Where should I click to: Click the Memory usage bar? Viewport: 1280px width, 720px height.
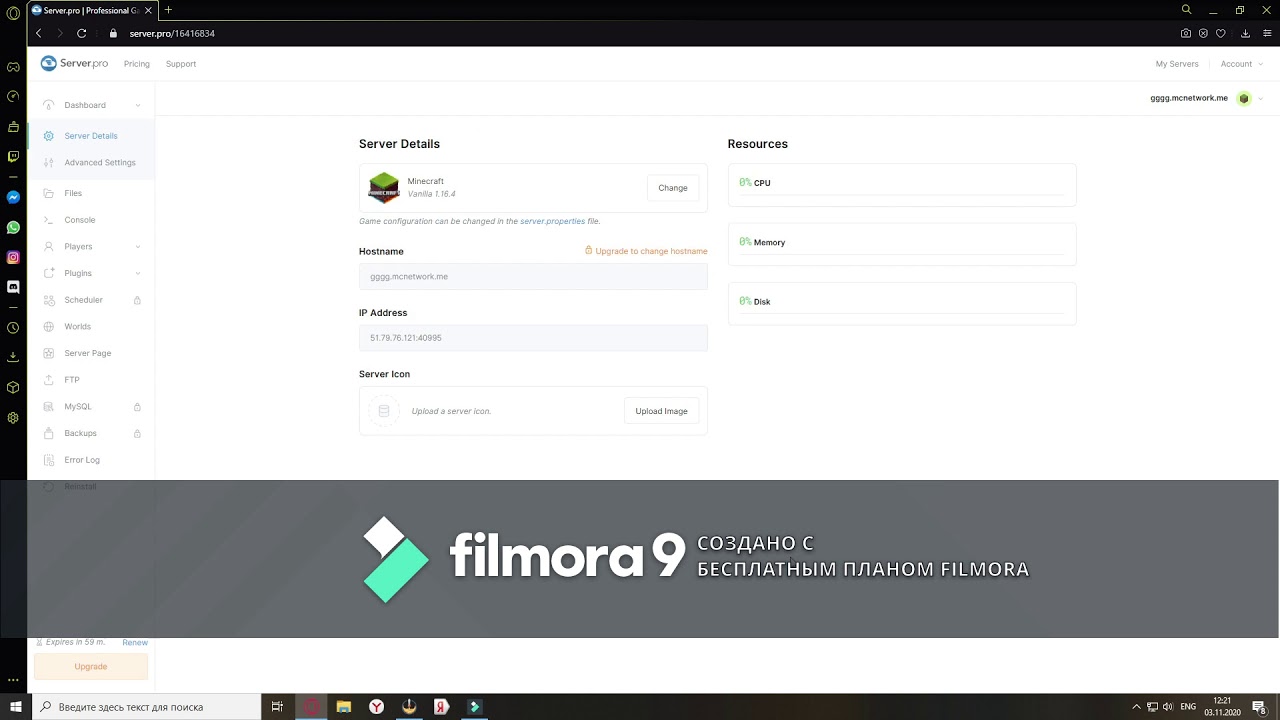click(x=902, y=244)
